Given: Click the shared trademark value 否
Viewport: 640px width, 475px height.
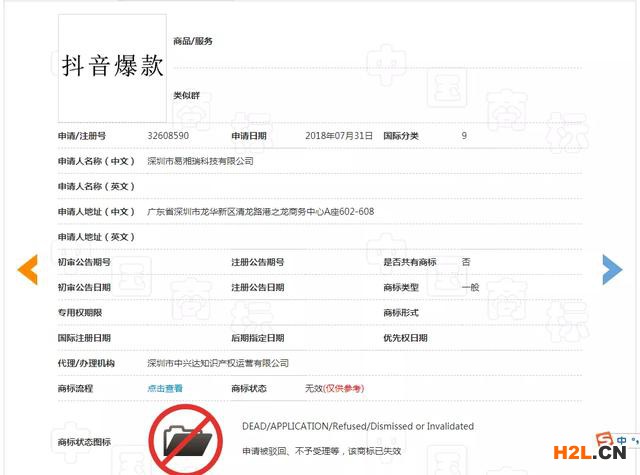Looking at the screenshot, I should 466,262.
